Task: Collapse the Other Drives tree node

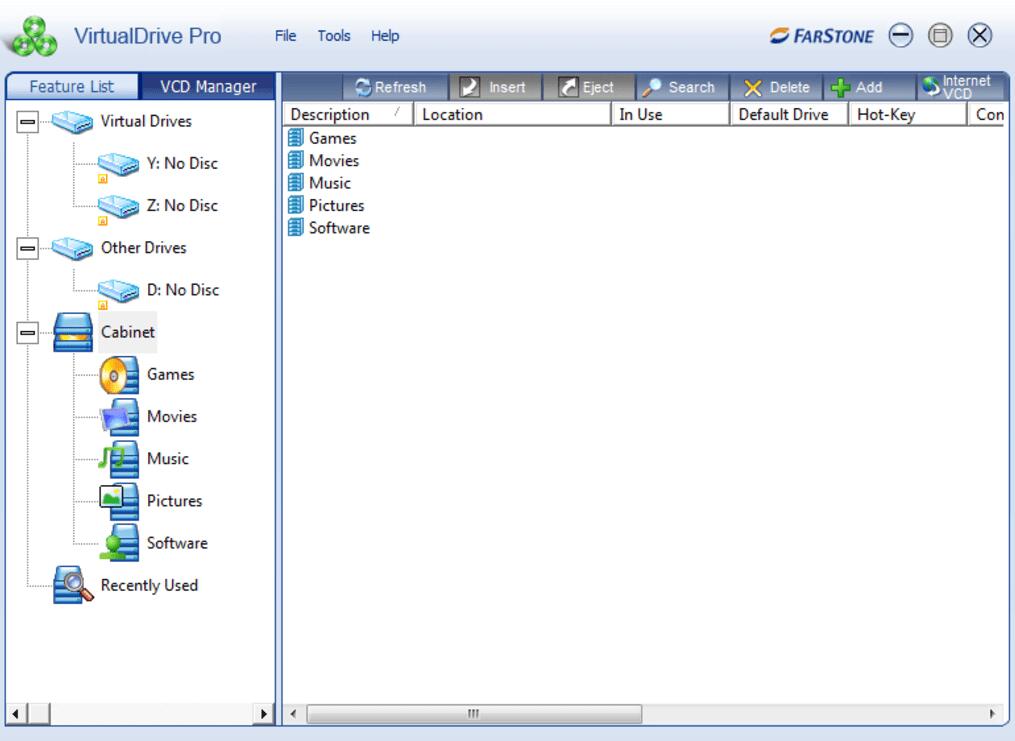Action: [27, 248]
